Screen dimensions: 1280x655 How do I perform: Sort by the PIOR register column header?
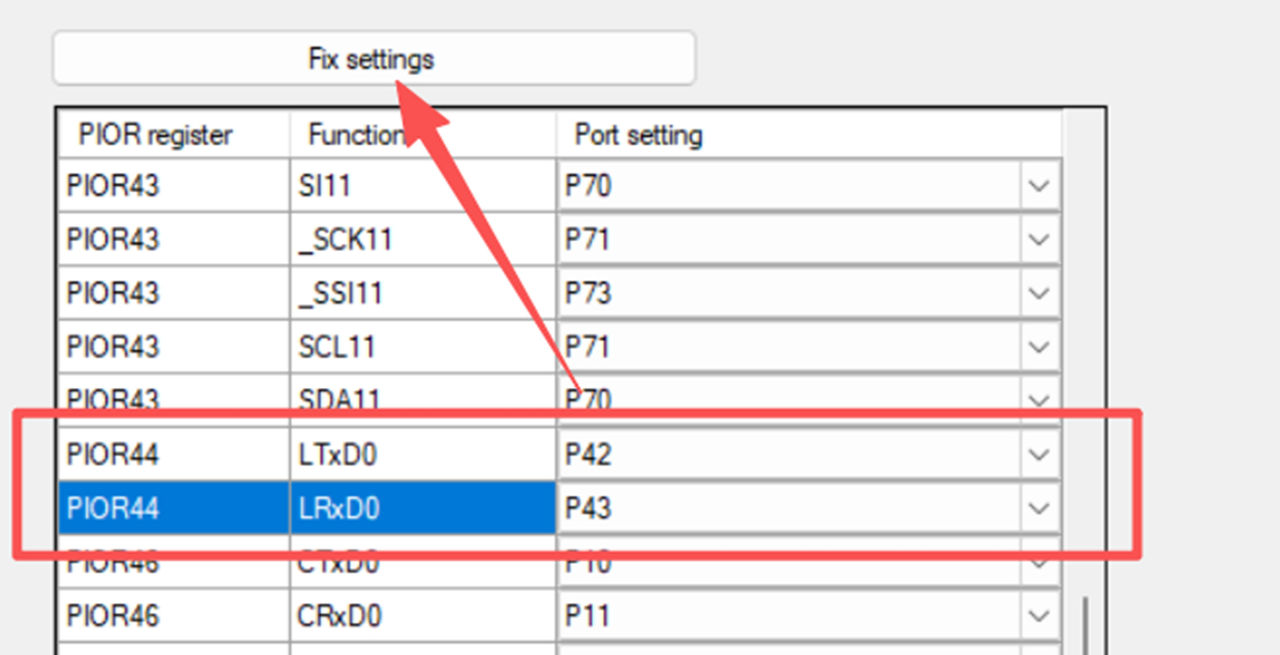point(155,135)
